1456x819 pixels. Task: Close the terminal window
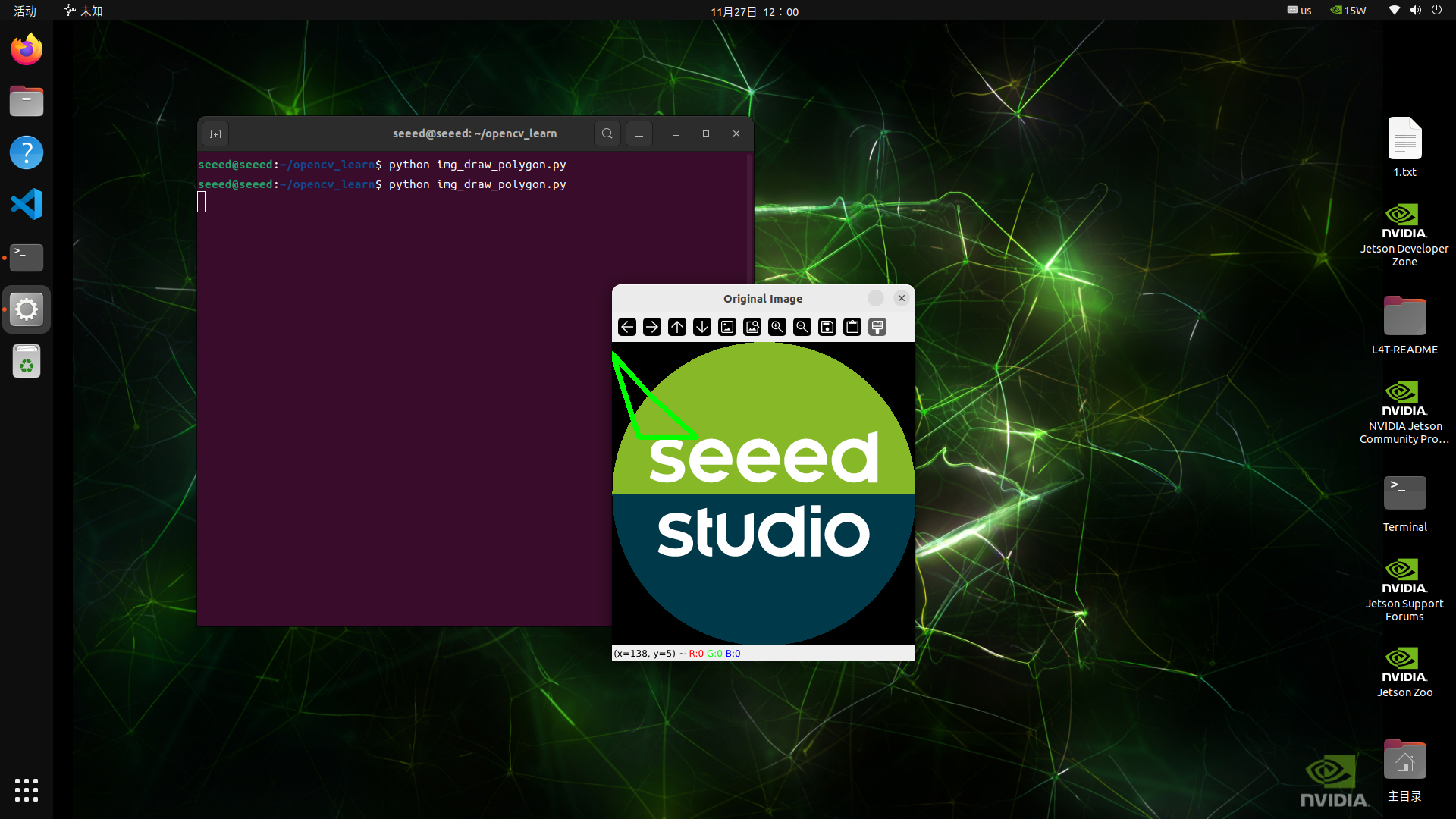[736, 133]
